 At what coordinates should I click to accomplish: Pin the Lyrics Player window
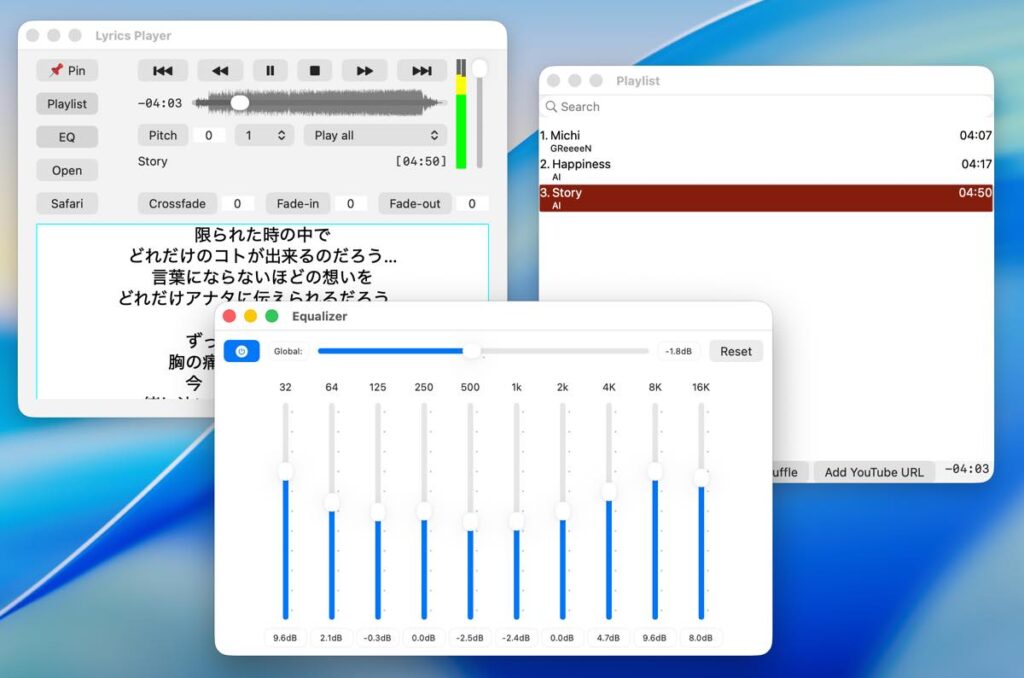67,70
